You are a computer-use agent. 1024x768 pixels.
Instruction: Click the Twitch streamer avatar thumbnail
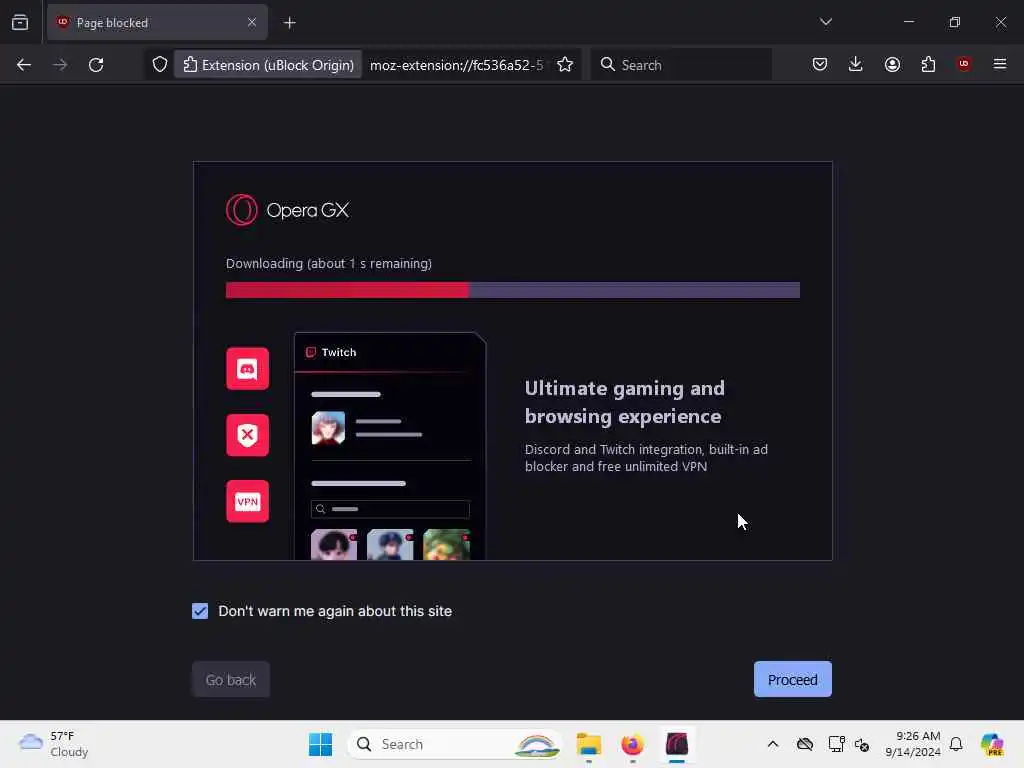point(328,428)
